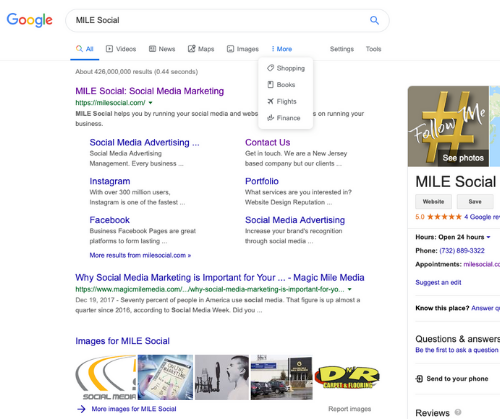Open the 4 Google reviews link

pyautogui.click(x=482, y=217)
